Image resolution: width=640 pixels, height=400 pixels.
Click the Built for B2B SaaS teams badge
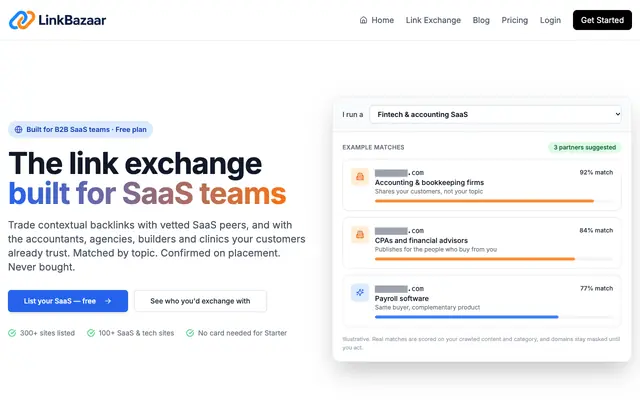pyautogui.click(x=80, y=129)
